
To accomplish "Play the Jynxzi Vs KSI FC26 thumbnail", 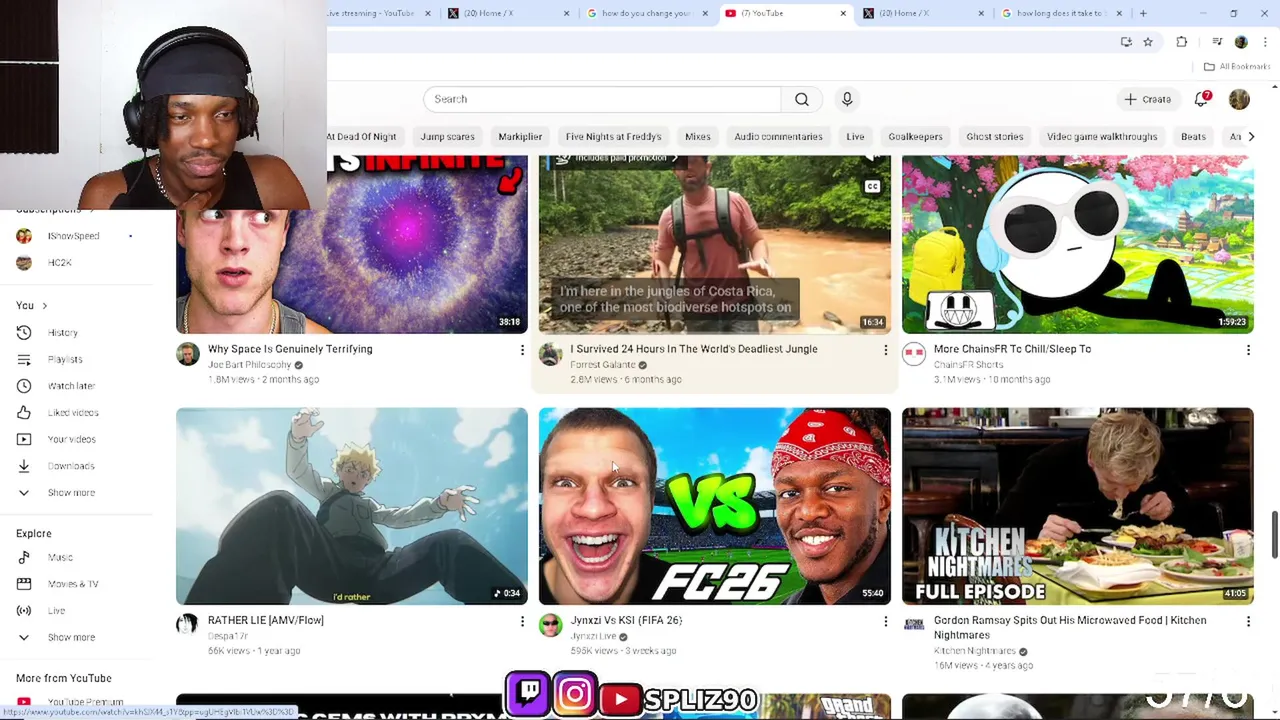I will pos(714,506).
